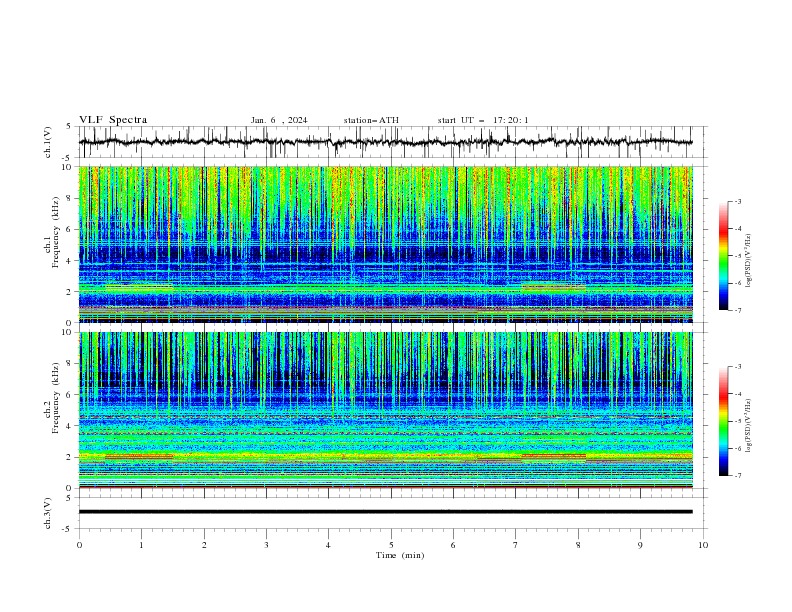Screen dimensions: 792x612
Task: Click time axis tick label 7
Action: coord(516,545)
